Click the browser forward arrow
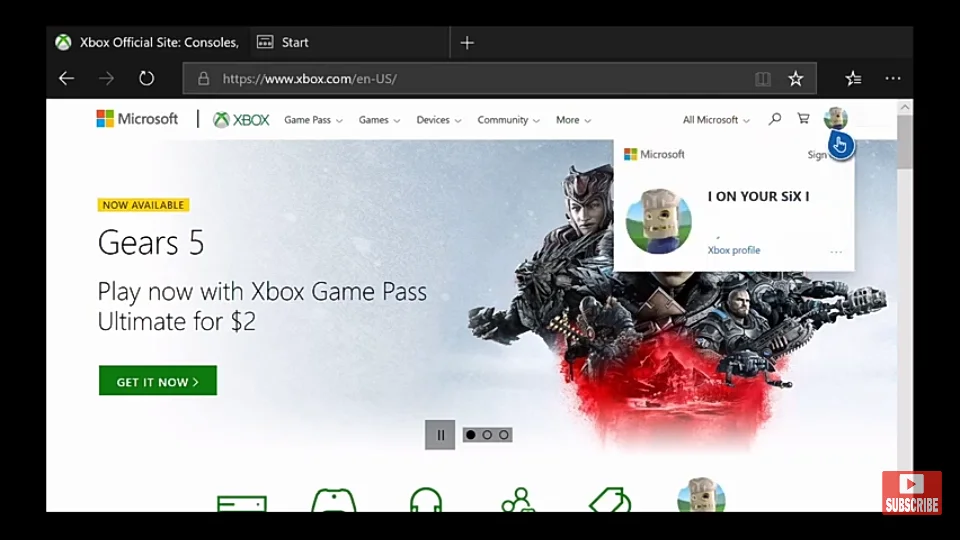 (x=106, y=78)
